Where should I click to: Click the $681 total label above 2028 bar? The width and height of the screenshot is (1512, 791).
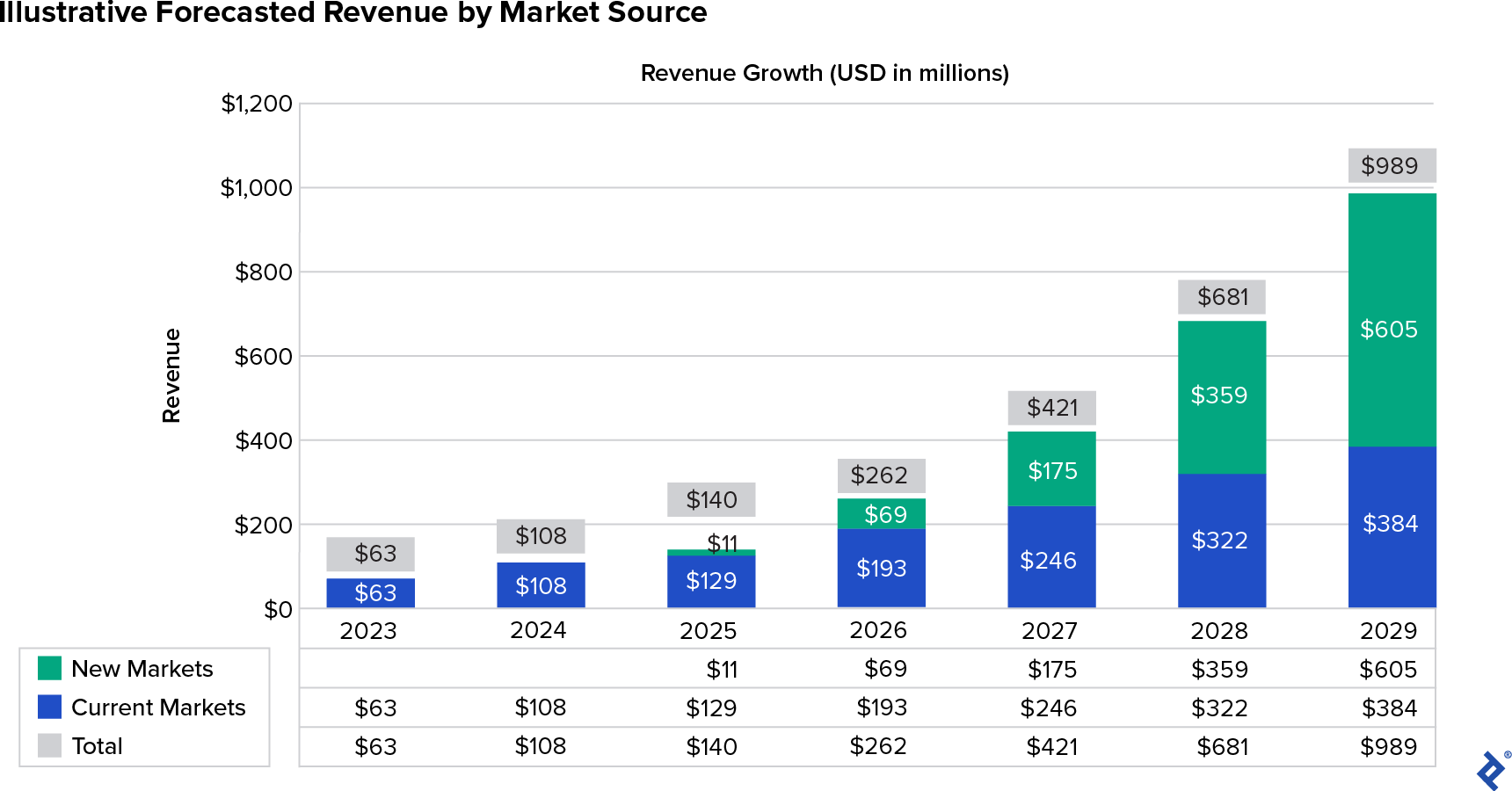coord(1222,297)
